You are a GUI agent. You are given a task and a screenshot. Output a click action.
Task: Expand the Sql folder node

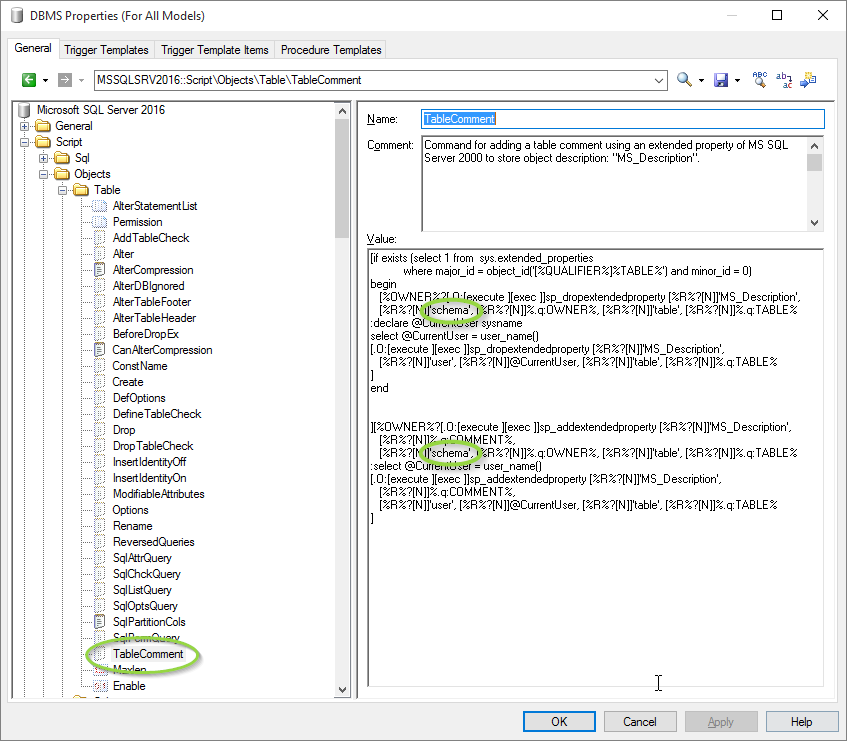43,158
